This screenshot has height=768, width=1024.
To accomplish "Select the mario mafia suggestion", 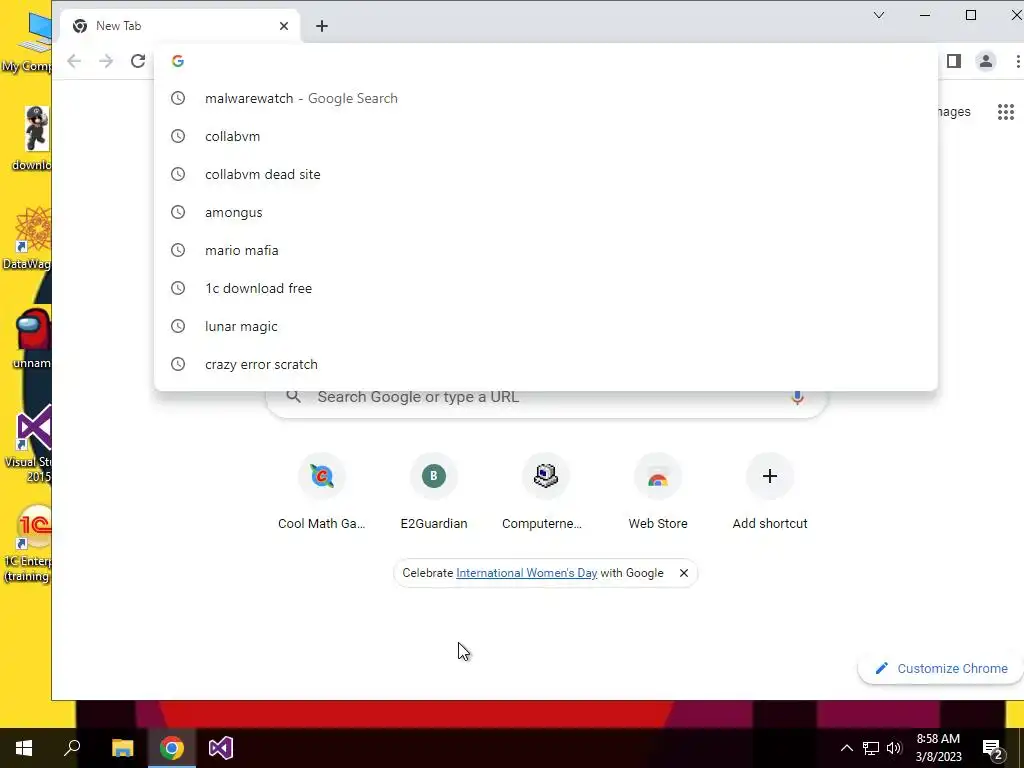I will [x=546, y=250].
